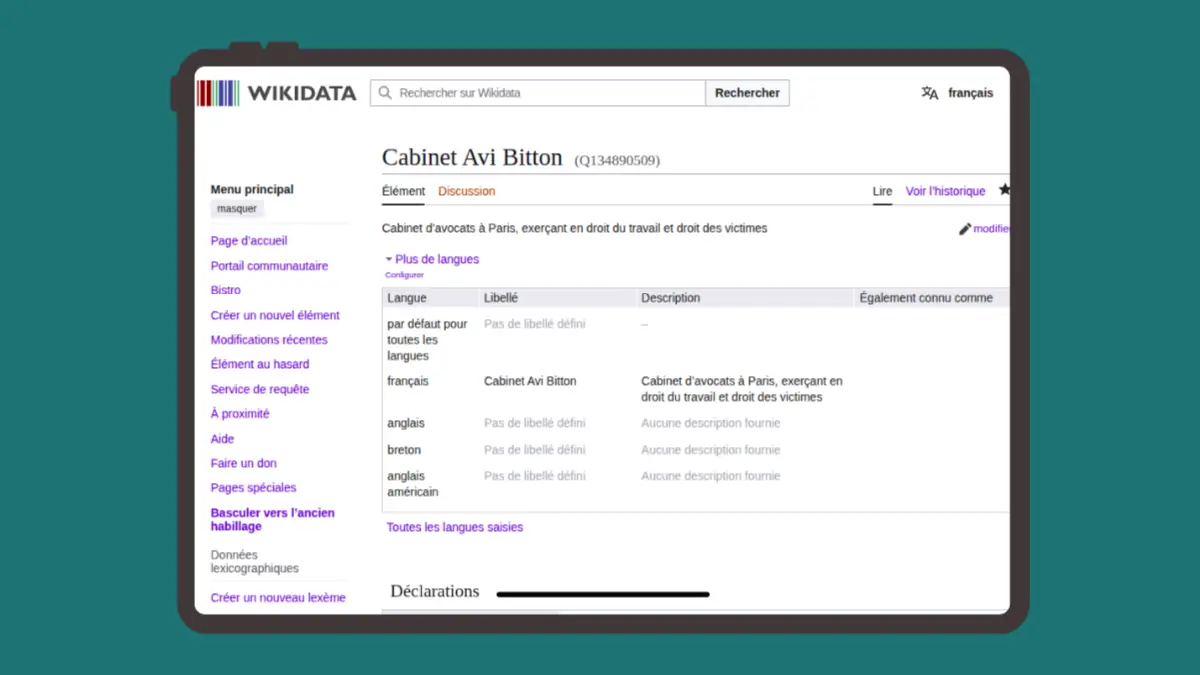Click the Wikidata logo
Viewport: 1200px width, 675px height.
[x=276, y=93]
